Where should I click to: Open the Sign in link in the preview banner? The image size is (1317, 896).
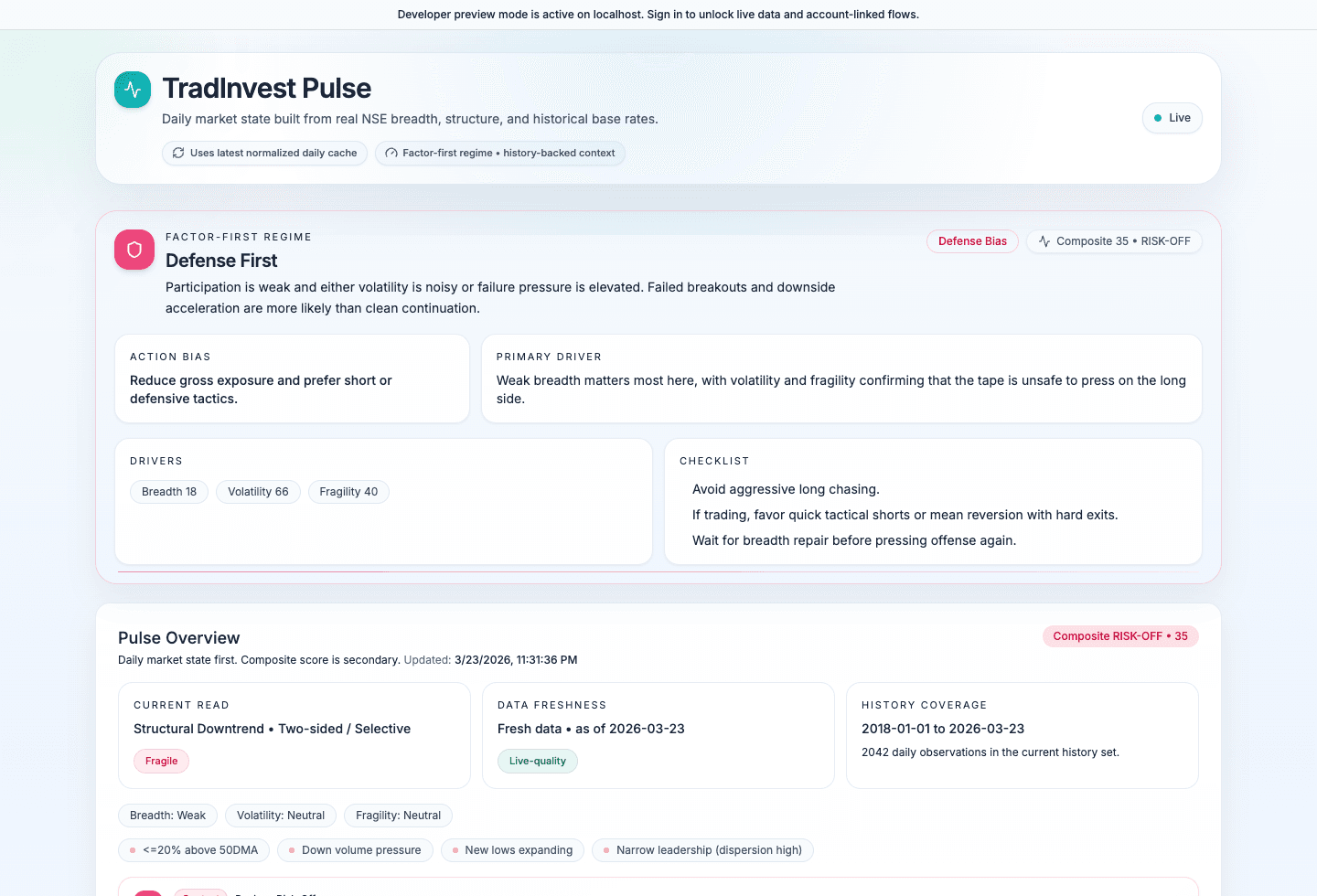click(666, 14)
